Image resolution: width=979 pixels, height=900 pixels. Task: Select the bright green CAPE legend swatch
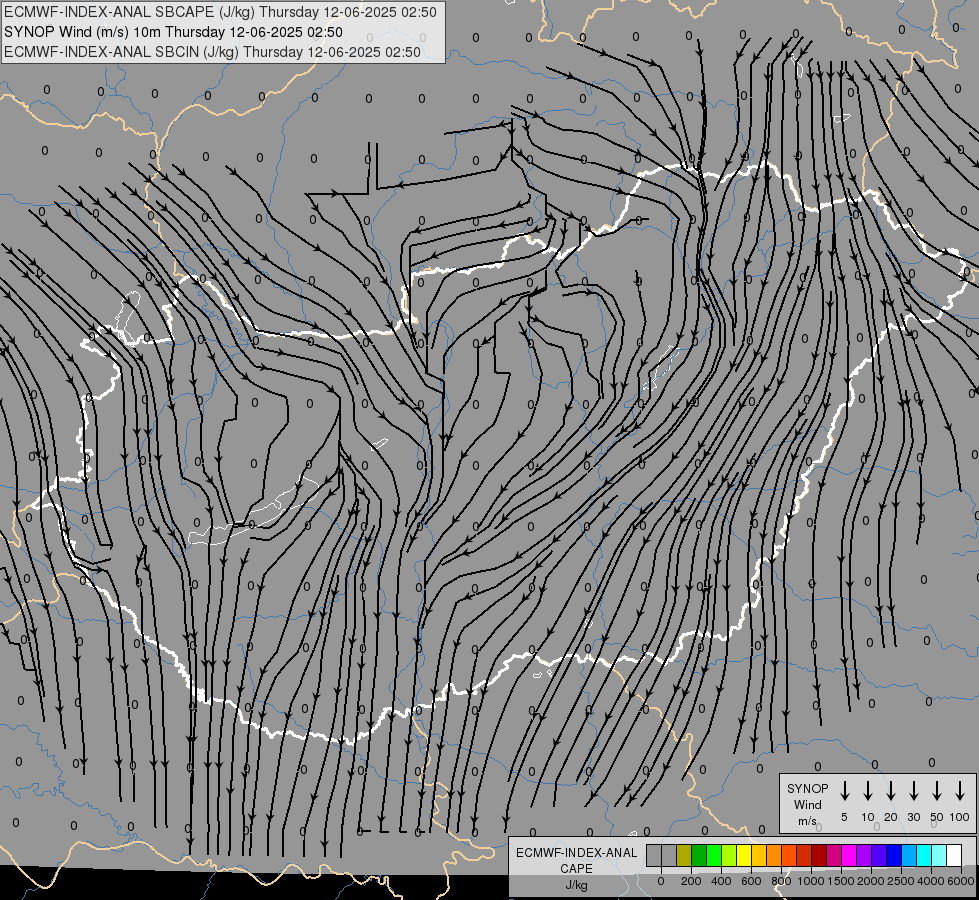point(714,855)
